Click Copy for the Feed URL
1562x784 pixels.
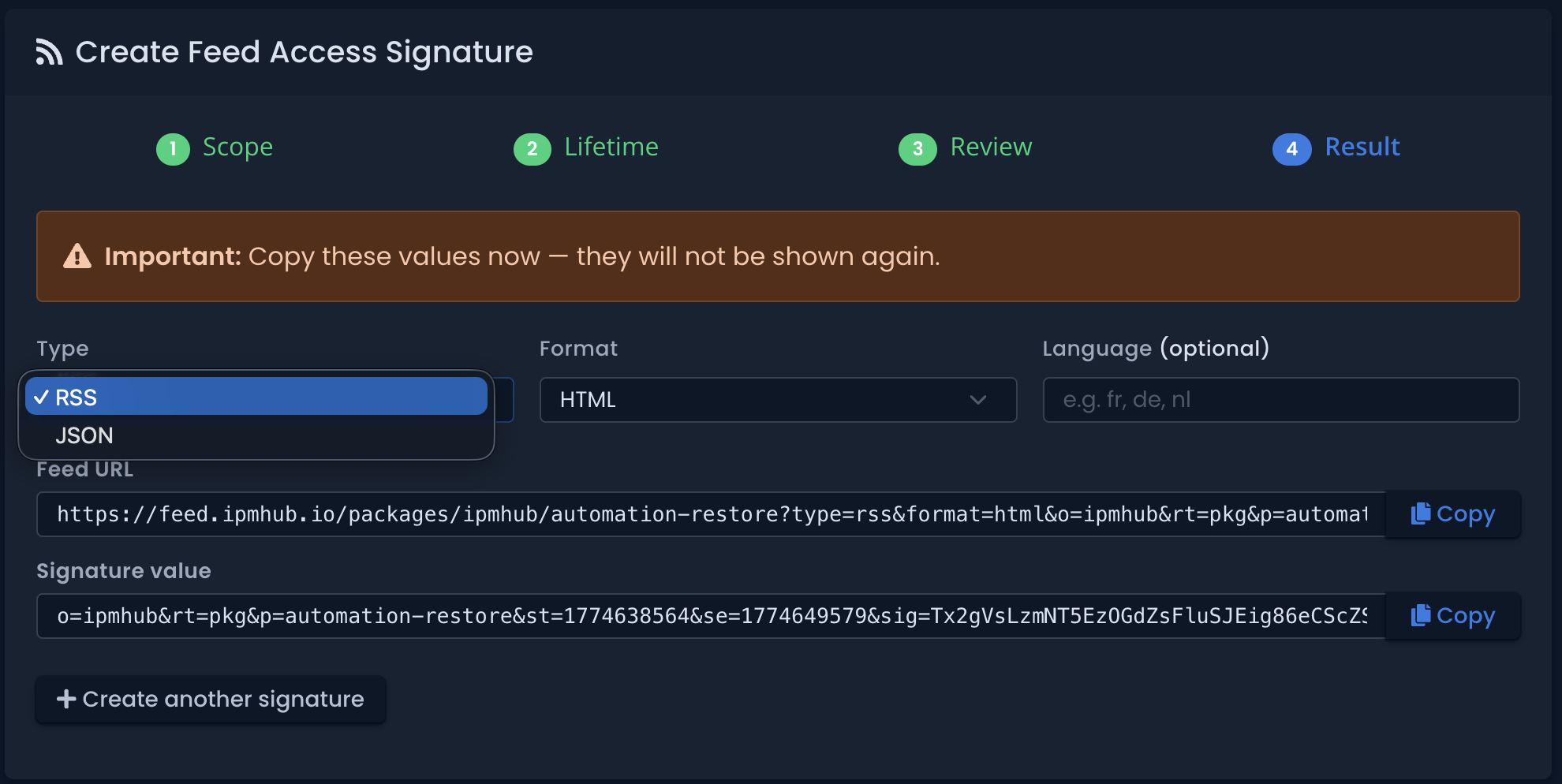[1453, 513]
